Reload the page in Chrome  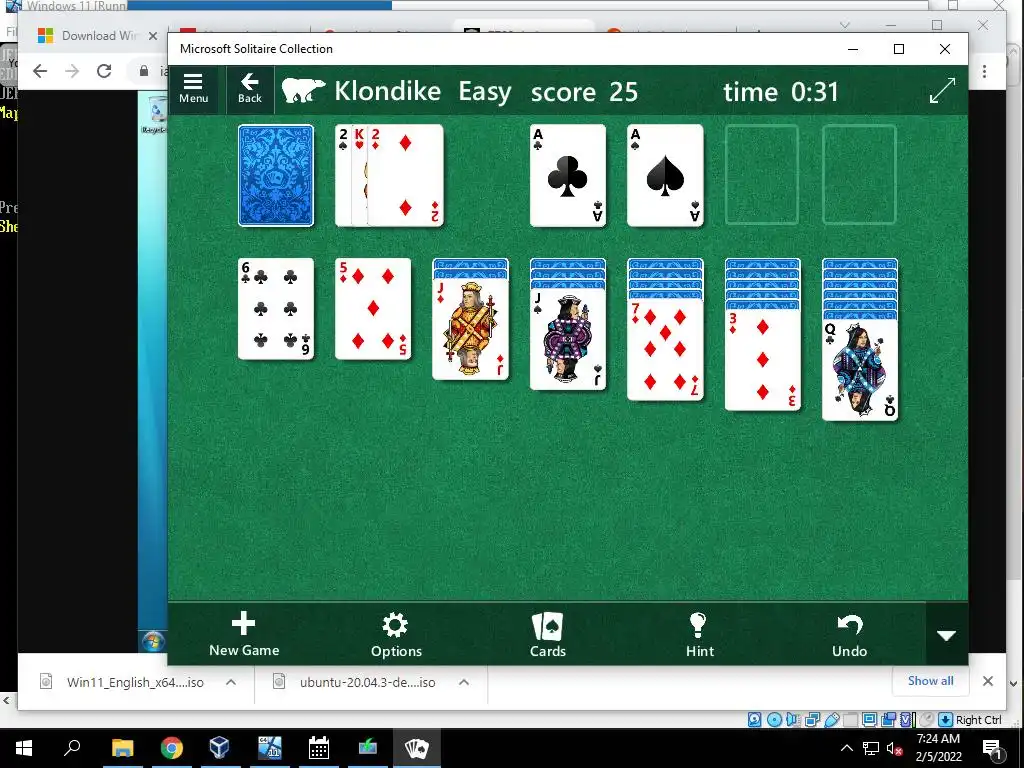point(104,71)
